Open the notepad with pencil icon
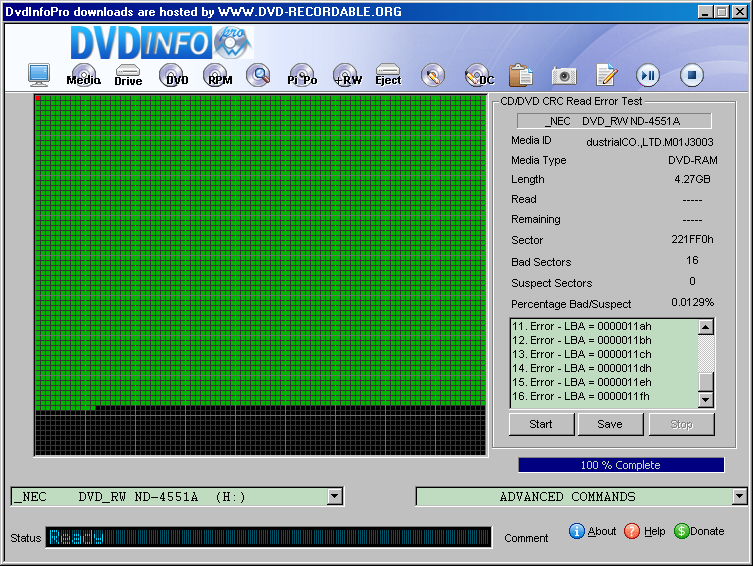 pos(606,75)
